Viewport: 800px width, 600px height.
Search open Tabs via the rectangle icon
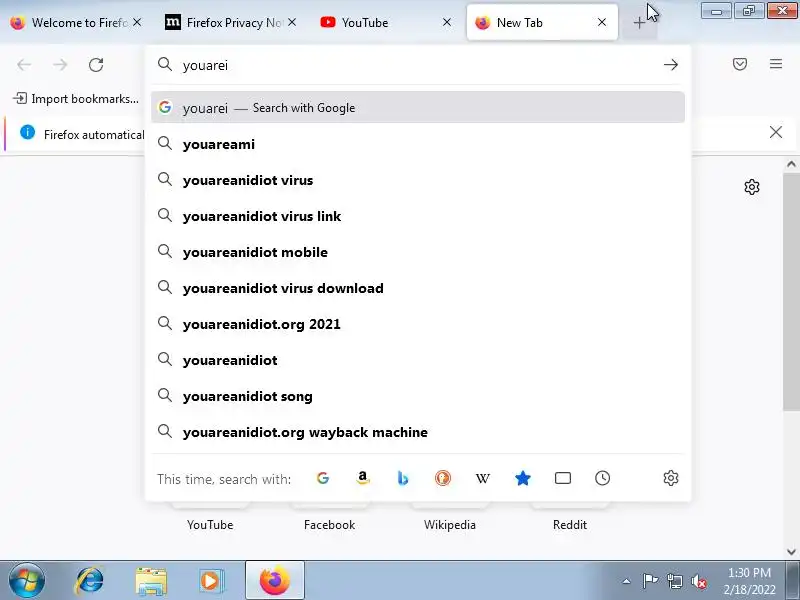click(563, 478)
